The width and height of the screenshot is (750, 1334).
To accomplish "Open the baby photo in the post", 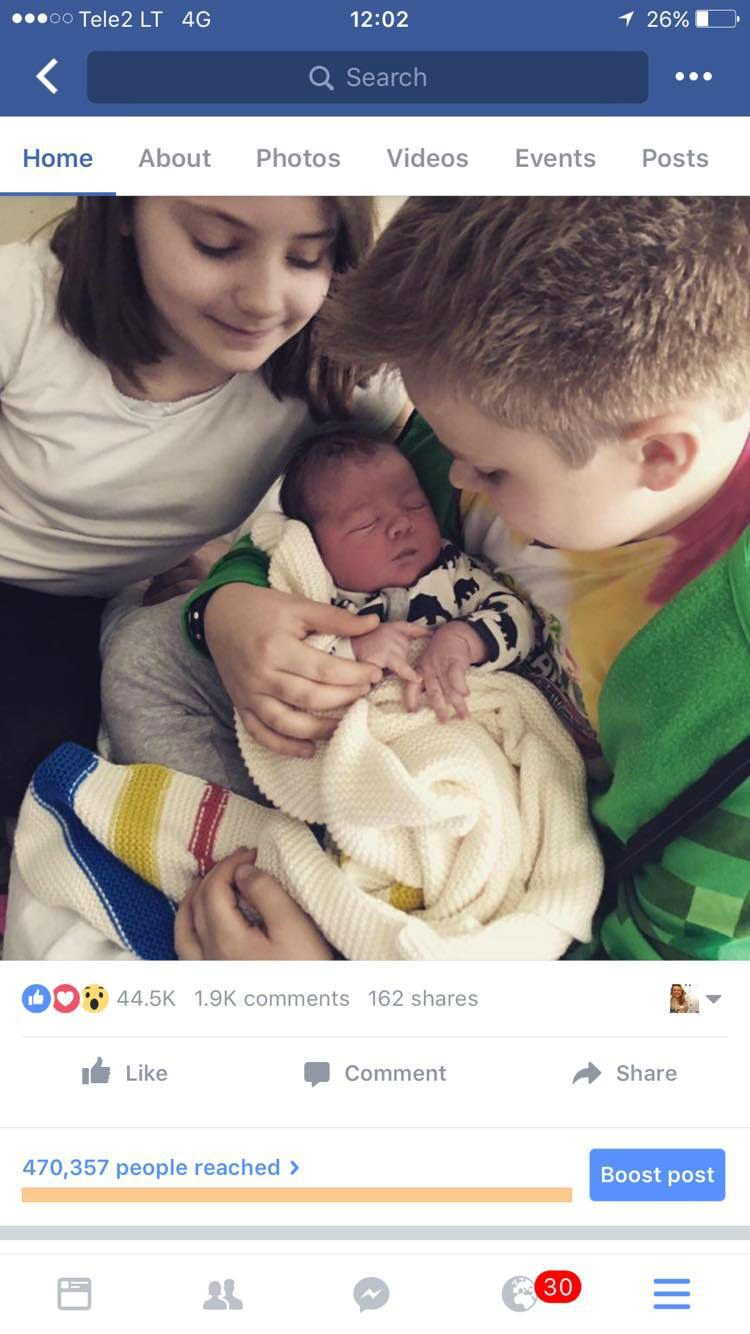I will coord(375,578).
